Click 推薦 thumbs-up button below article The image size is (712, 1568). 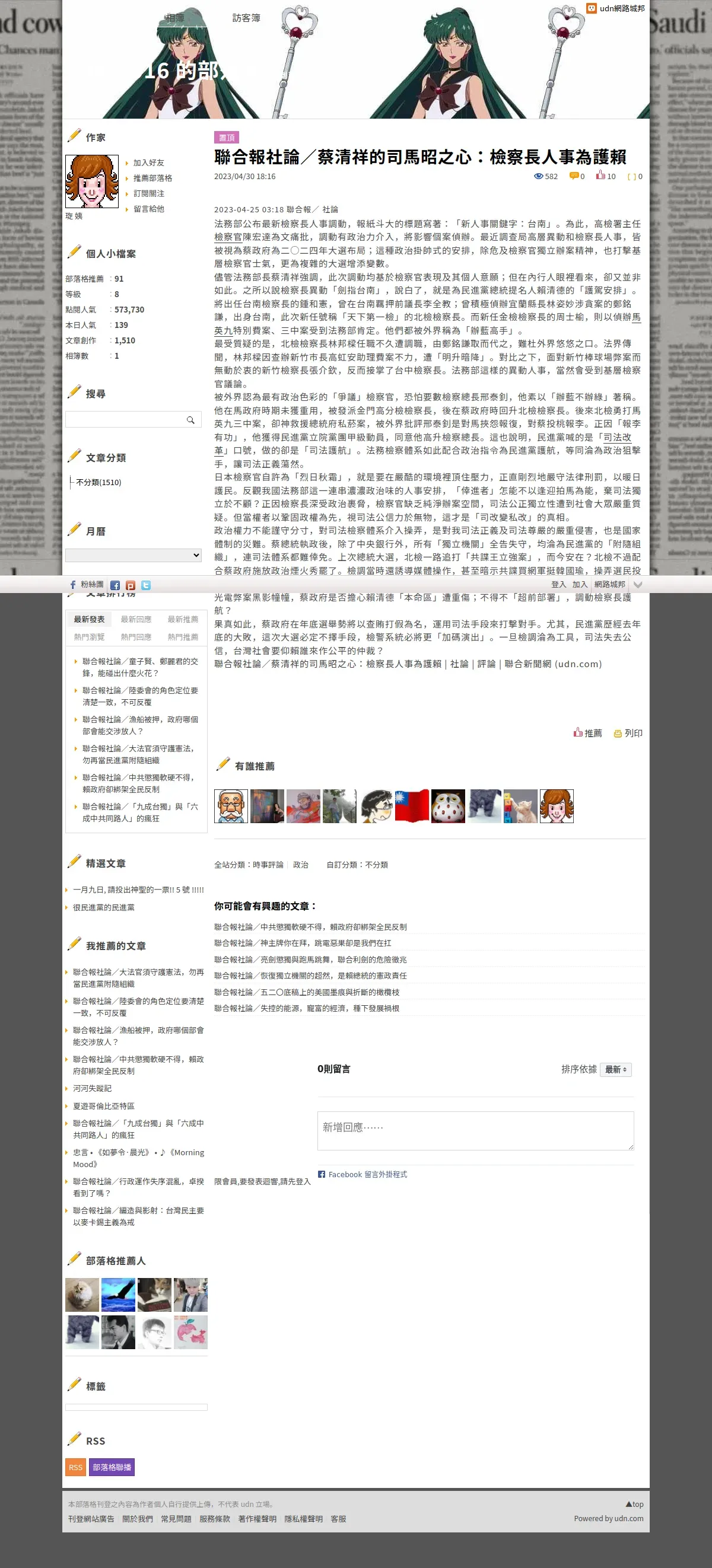point(587,733)
